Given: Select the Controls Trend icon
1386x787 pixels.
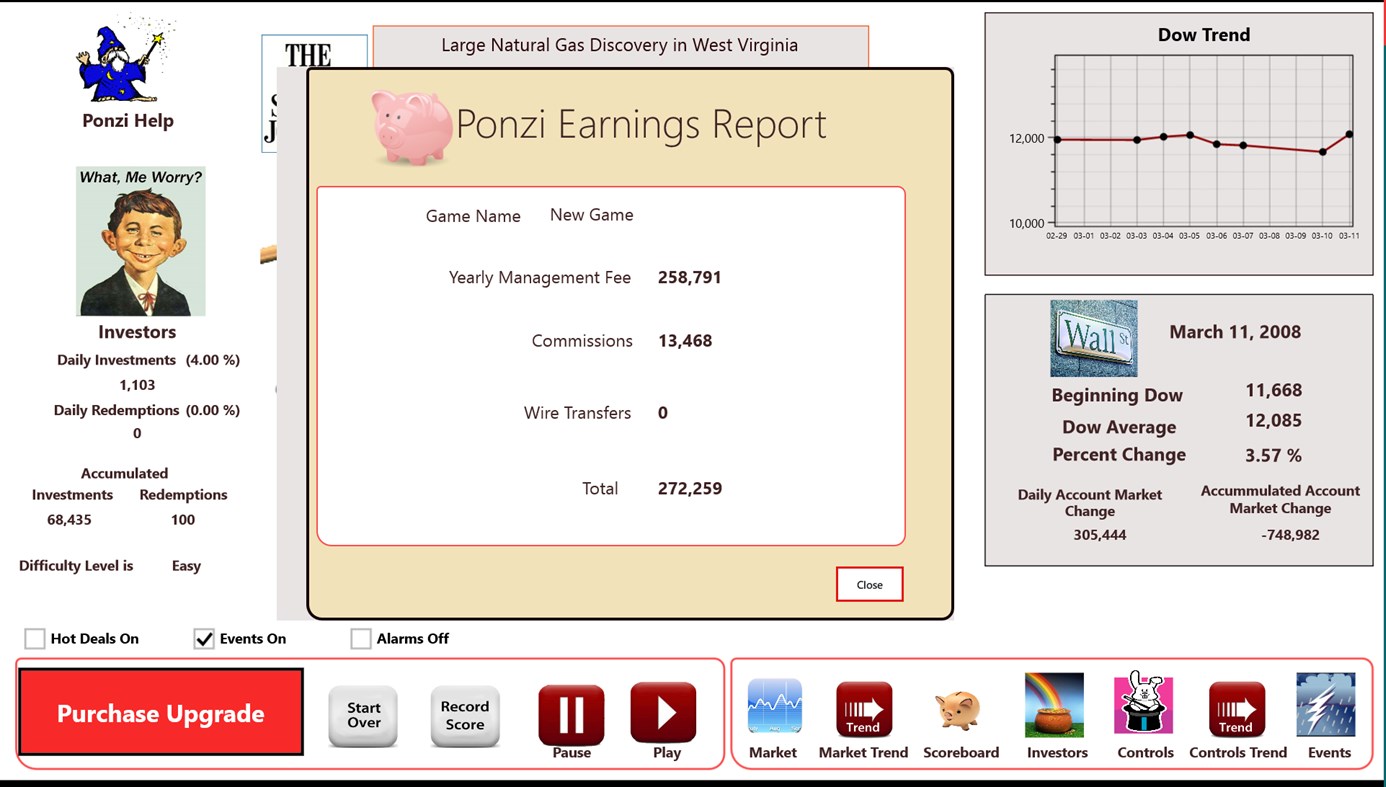Looking at the screenshot, I should [1236, 705].
